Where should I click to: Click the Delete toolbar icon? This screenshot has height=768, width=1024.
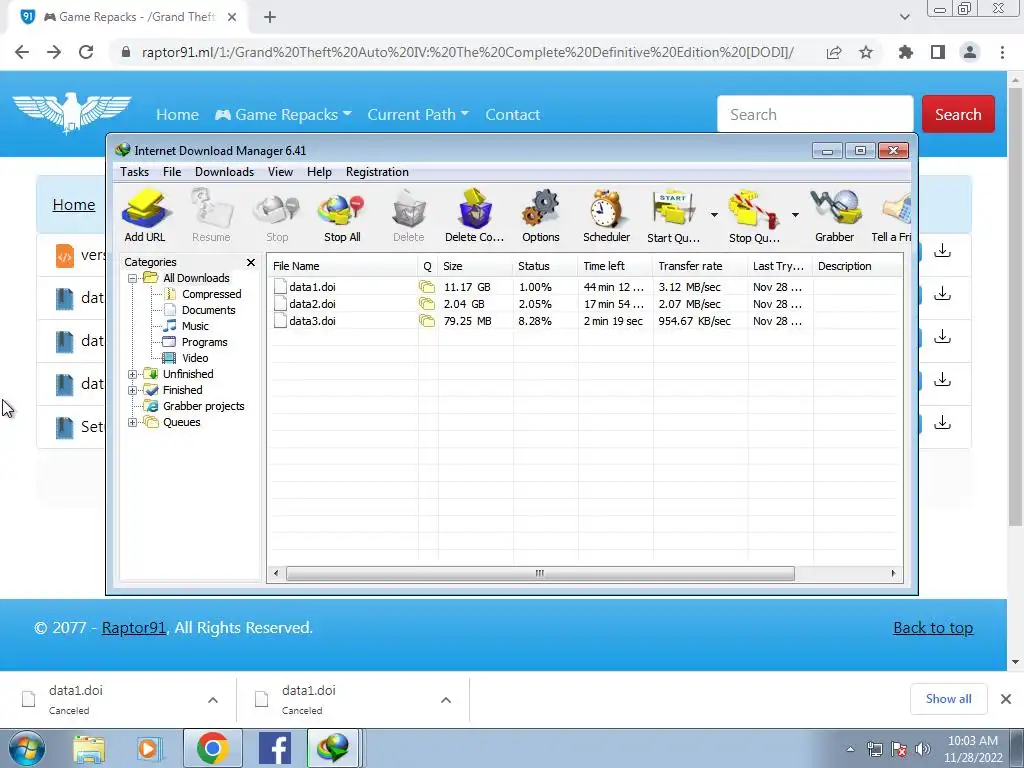(409, 216)
